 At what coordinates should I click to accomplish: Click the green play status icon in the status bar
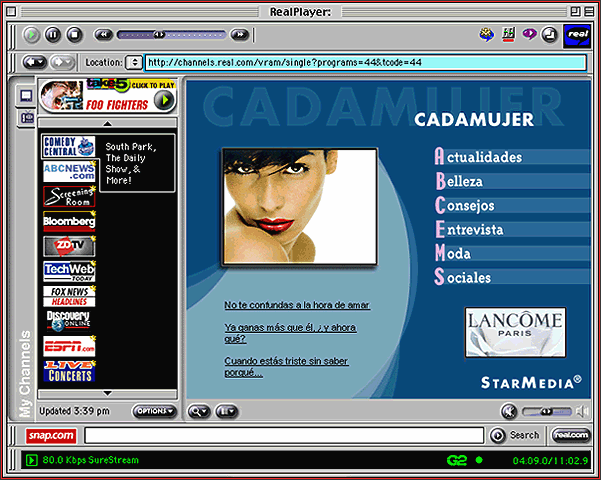pos(31,460)
